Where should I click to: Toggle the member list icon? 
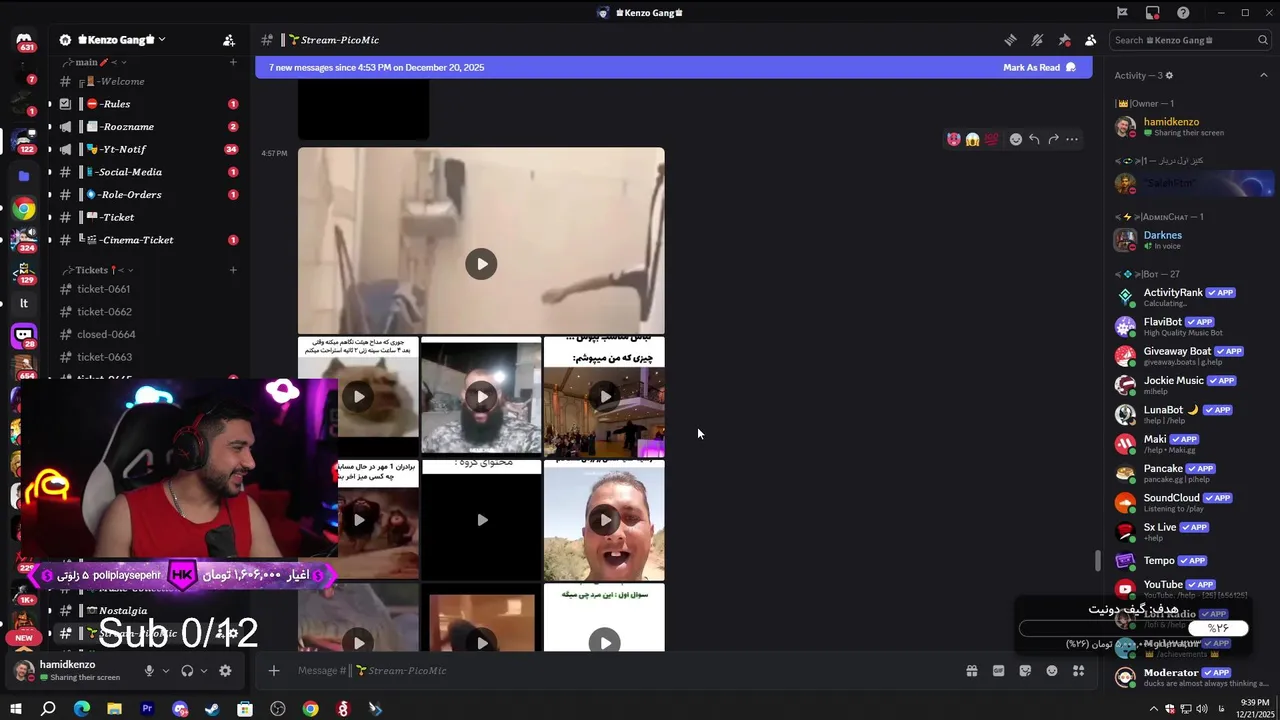click(1090, 40)
